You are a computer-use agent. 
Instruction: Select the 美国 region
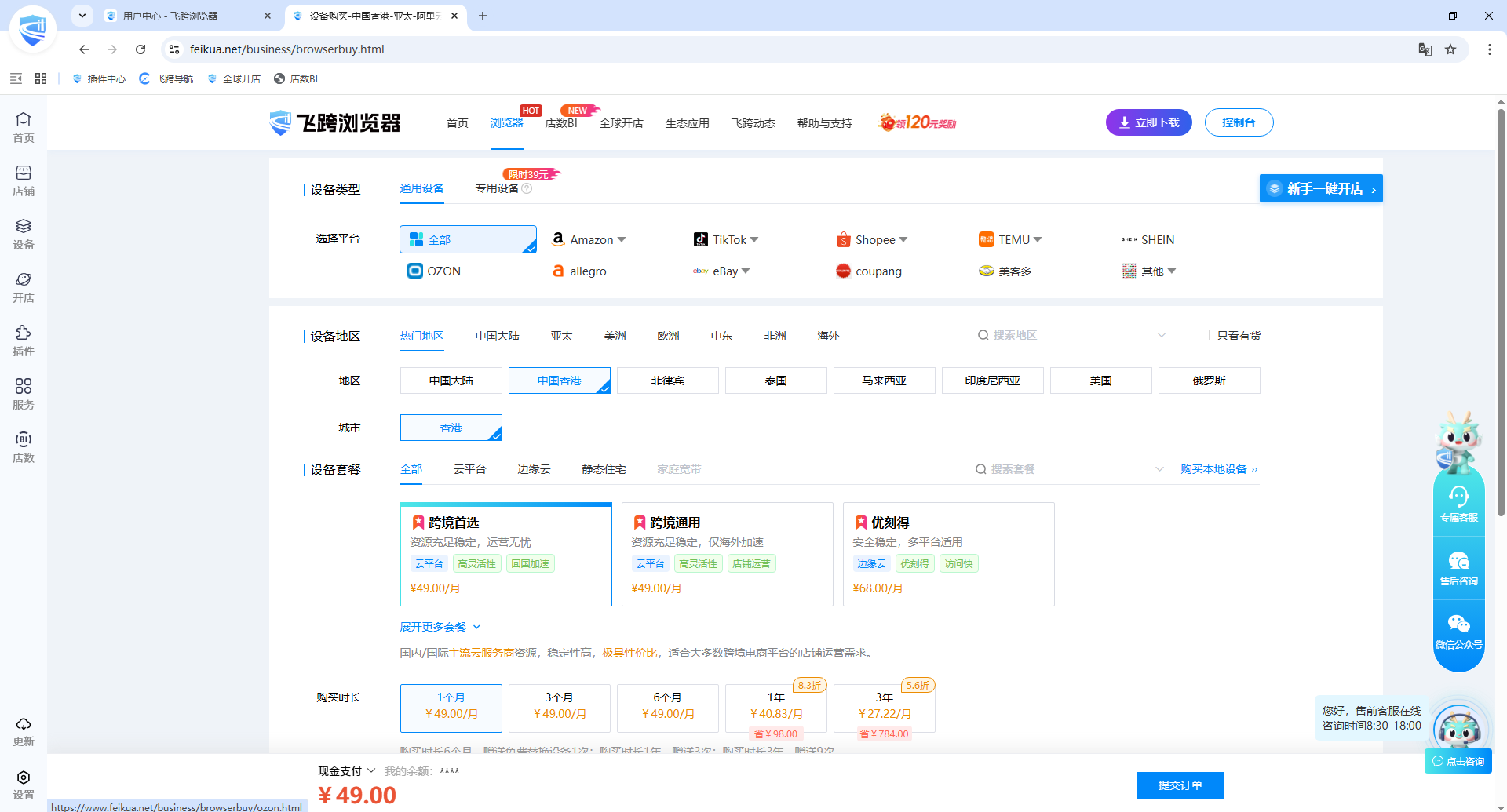pyautogui.click(x=1101, y=381)
